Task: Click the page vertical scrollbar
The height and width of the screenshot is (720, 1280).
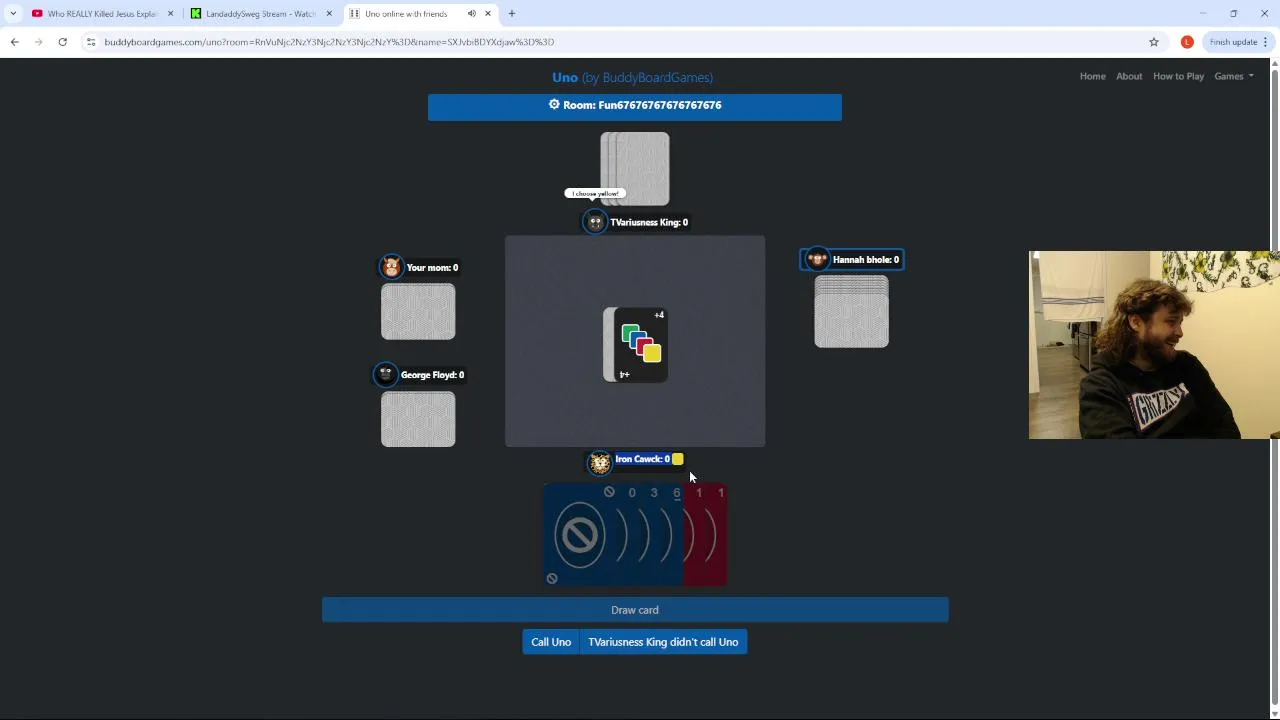Action: (x=1274, y=388)
